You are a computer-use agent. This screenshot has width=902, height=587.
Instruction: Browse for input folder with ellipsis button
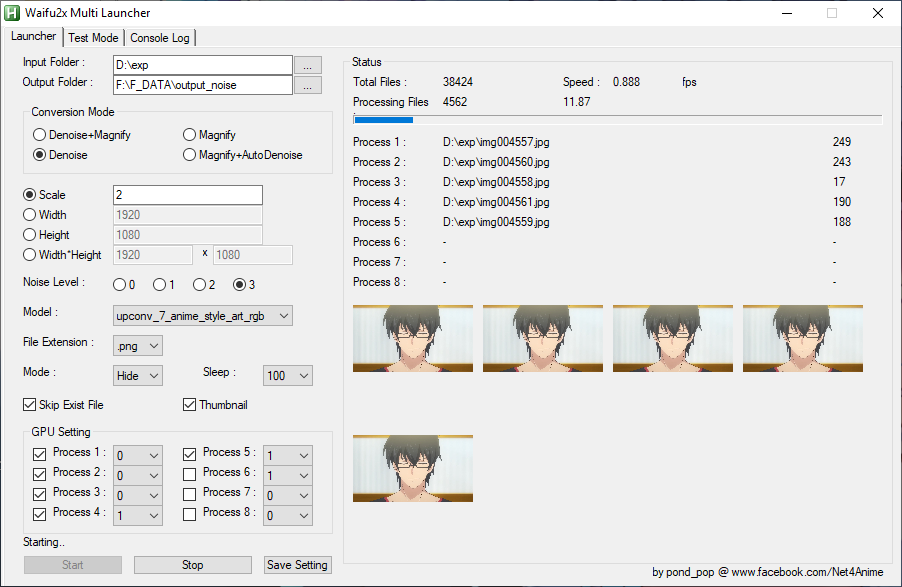[308, 65]
